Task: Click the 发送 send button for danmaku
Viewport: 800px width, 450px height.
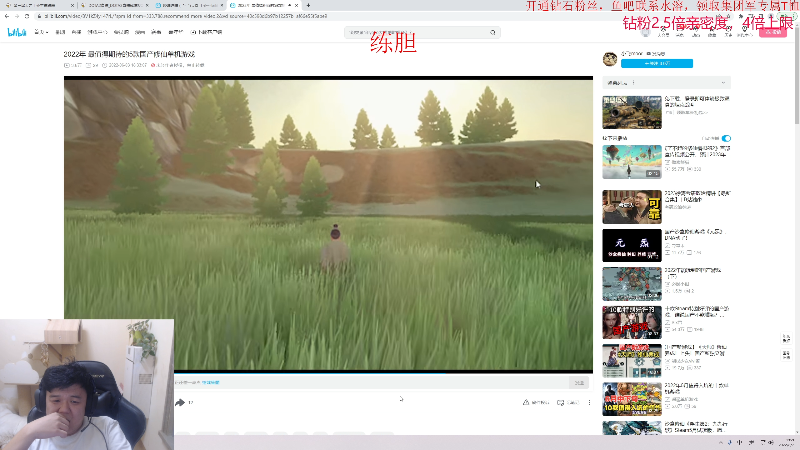Action: [579, 383]
